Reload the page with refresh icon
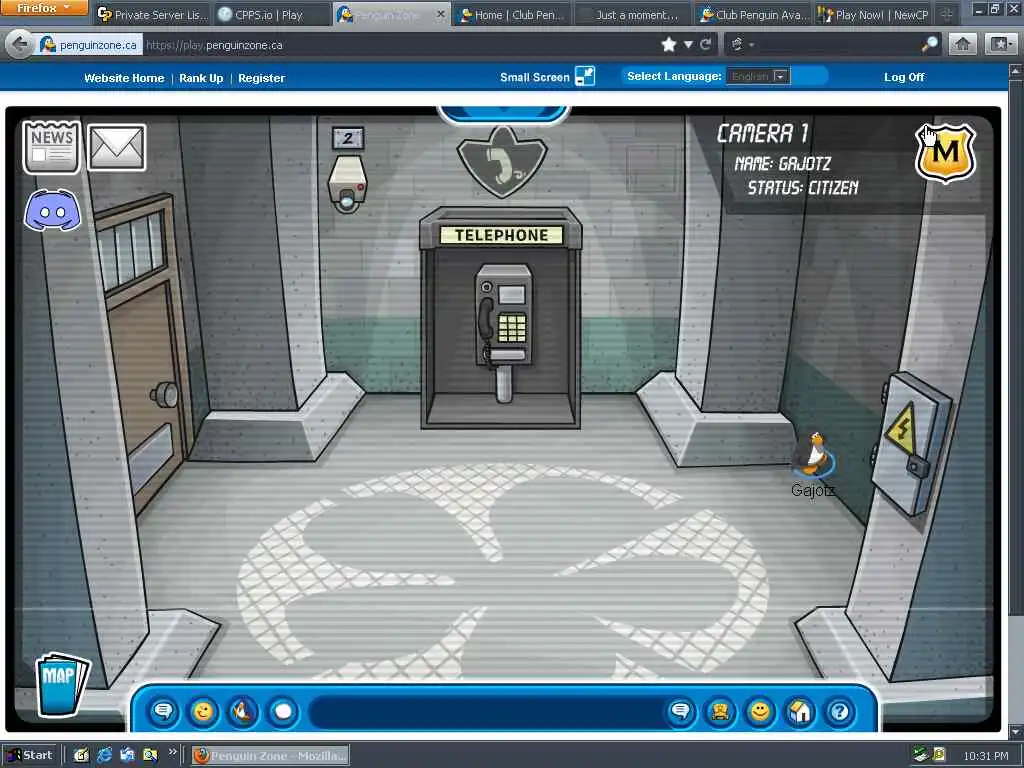 coord(705,44)
